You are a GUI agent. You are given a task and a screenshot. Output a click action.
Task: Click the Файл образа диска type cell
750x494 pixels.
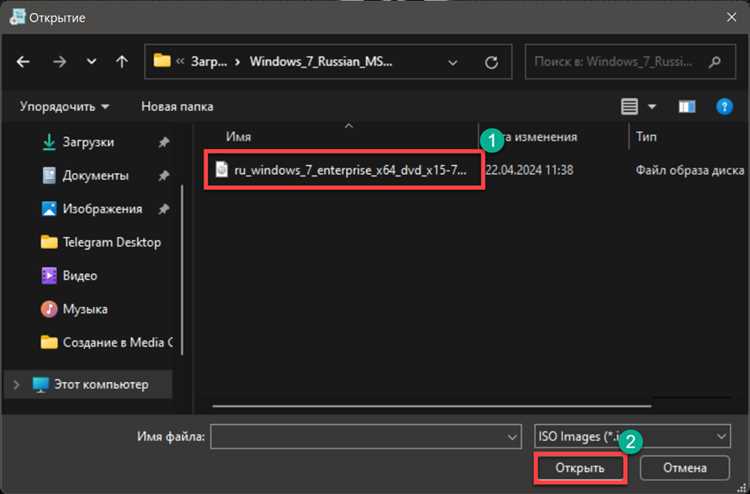[x=690, y=170]
